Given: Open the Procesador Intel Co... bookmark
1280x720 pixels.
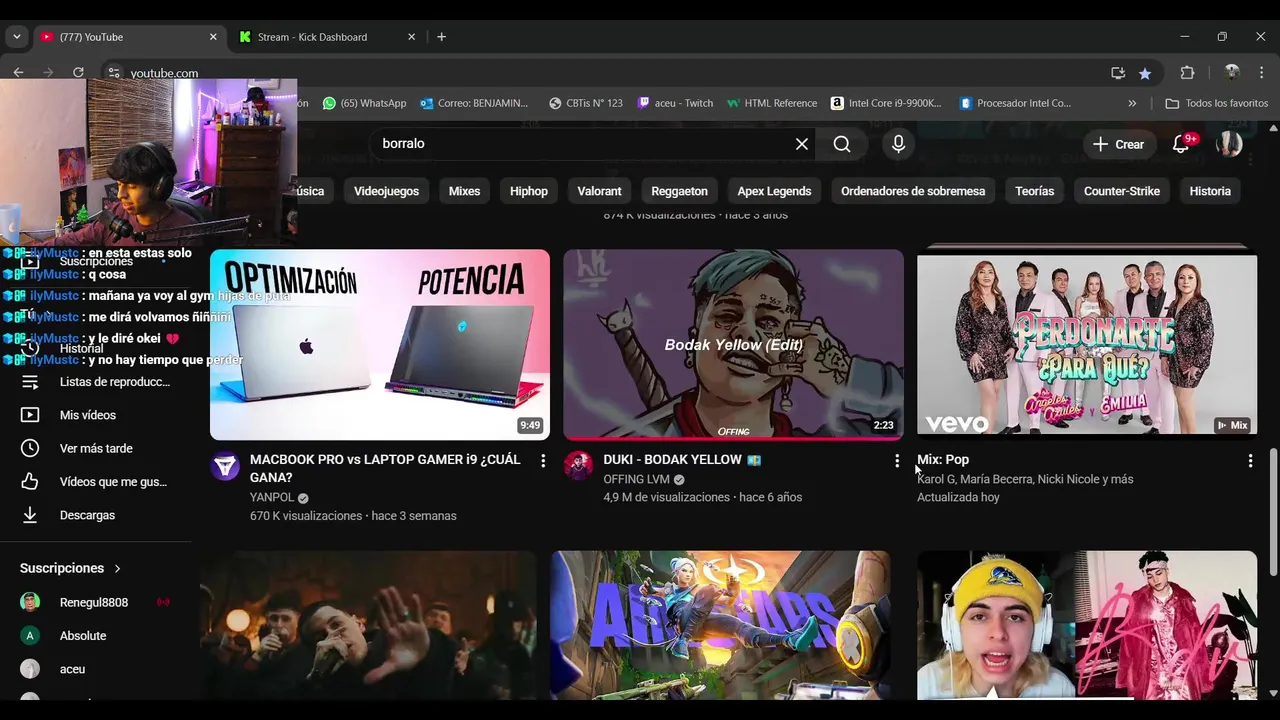Looking at the screenshot, I should 1015,103.
